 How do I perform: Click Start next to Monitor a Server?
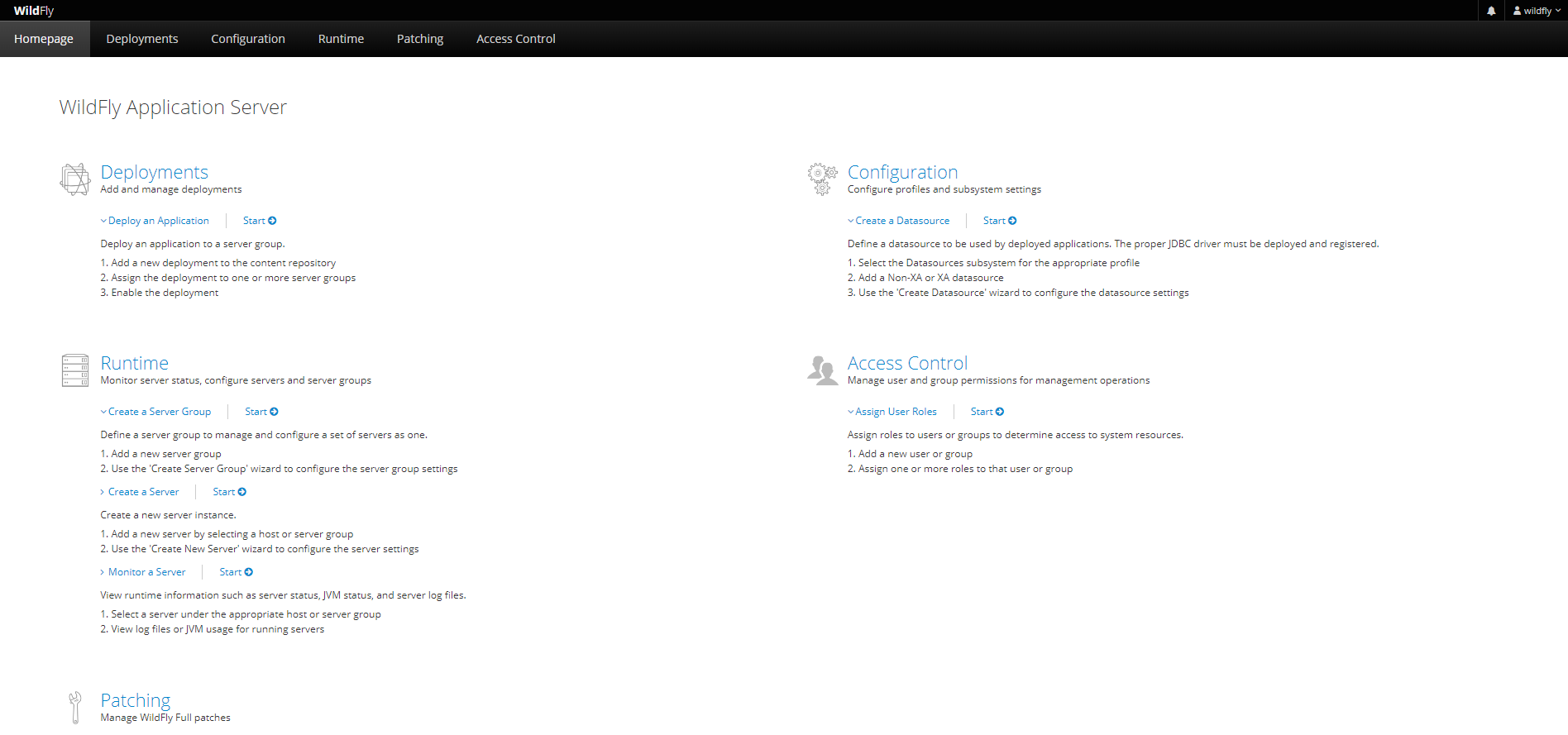coord(236,572)
